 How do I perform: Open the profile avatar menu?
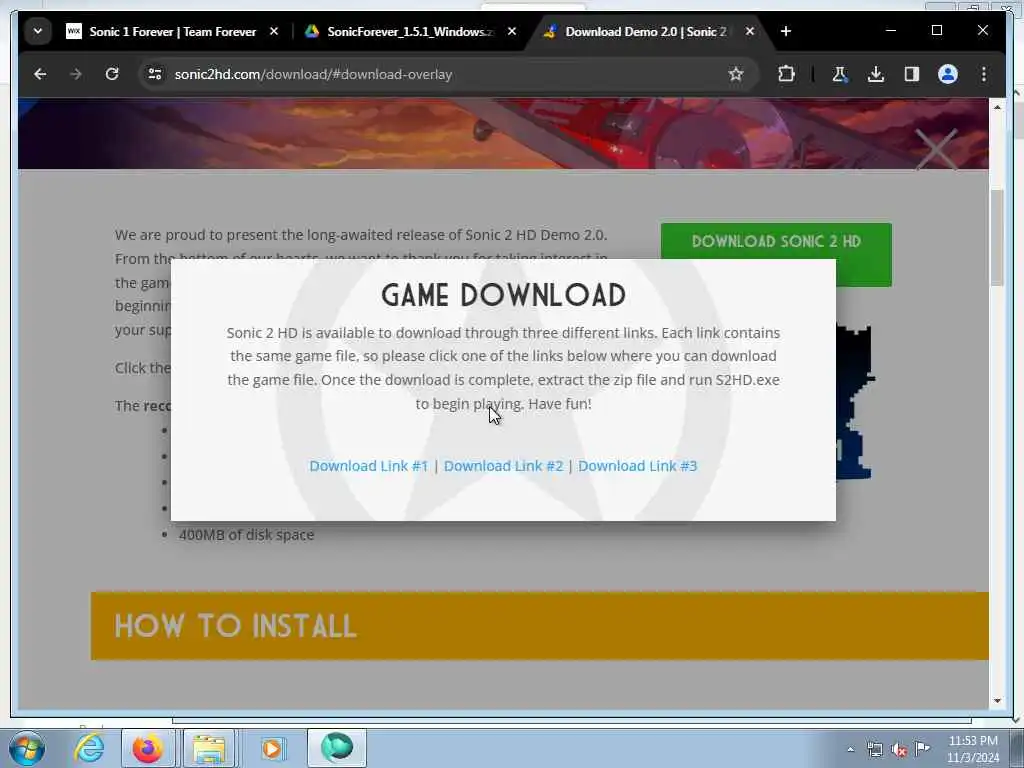tap(948, 74)
